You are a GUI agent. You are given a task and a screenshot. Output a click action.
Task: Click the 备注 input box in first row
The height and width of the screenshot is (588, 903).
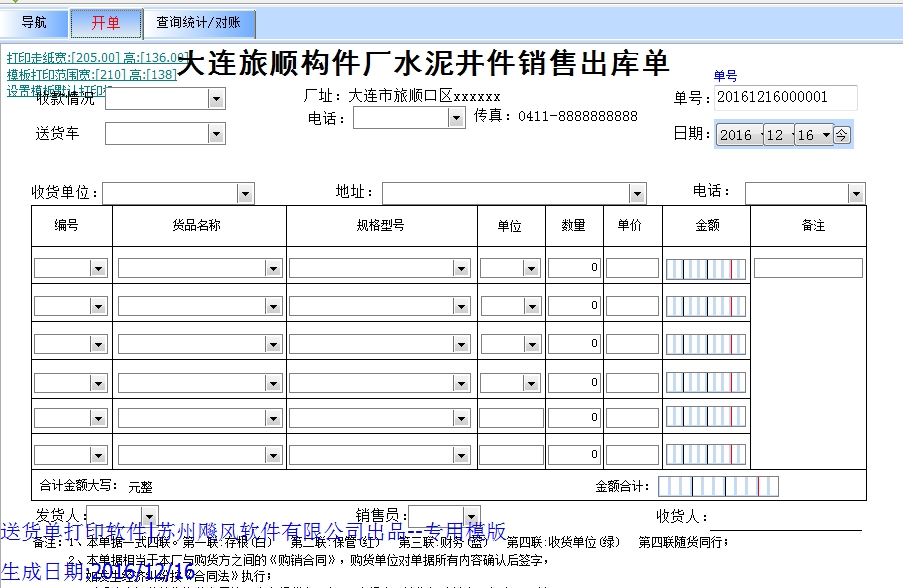[809, 268]
